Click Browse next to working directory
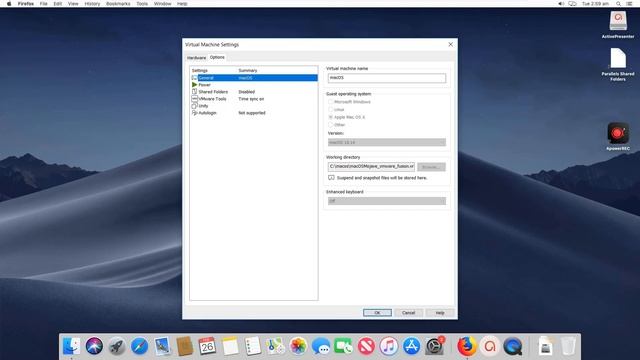The width and height of the screenshot is (640, 360). tap(431, 167)
